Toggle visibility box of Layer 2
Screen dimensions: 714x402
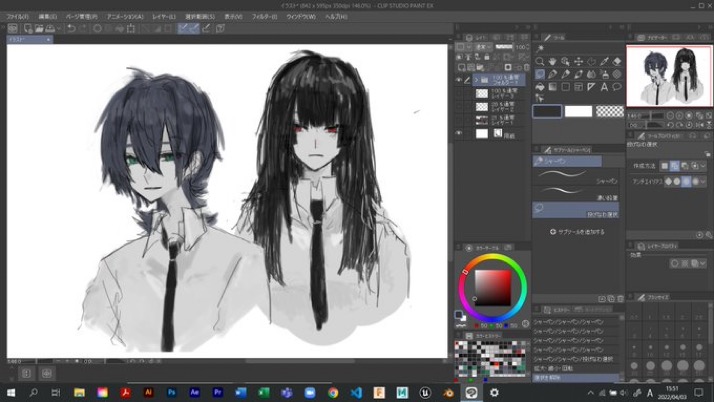(459, 107)
